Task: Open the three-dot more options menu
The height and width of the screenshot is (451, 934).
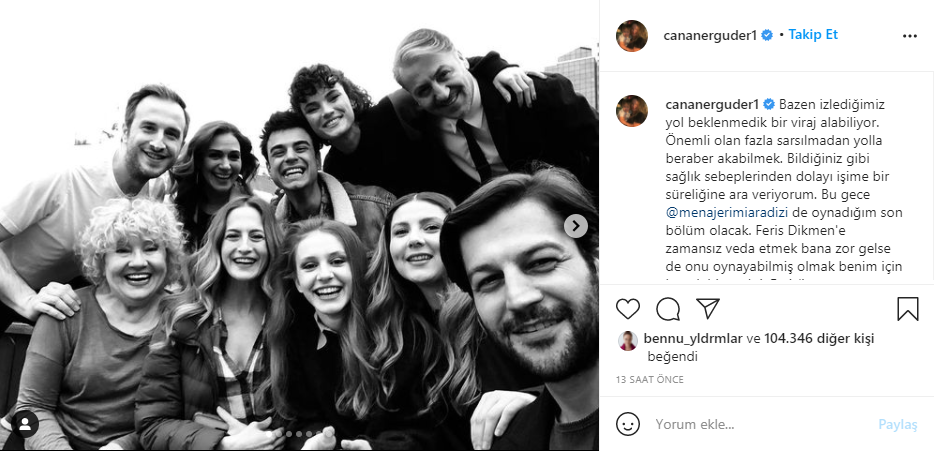Action: click(909, 35)
